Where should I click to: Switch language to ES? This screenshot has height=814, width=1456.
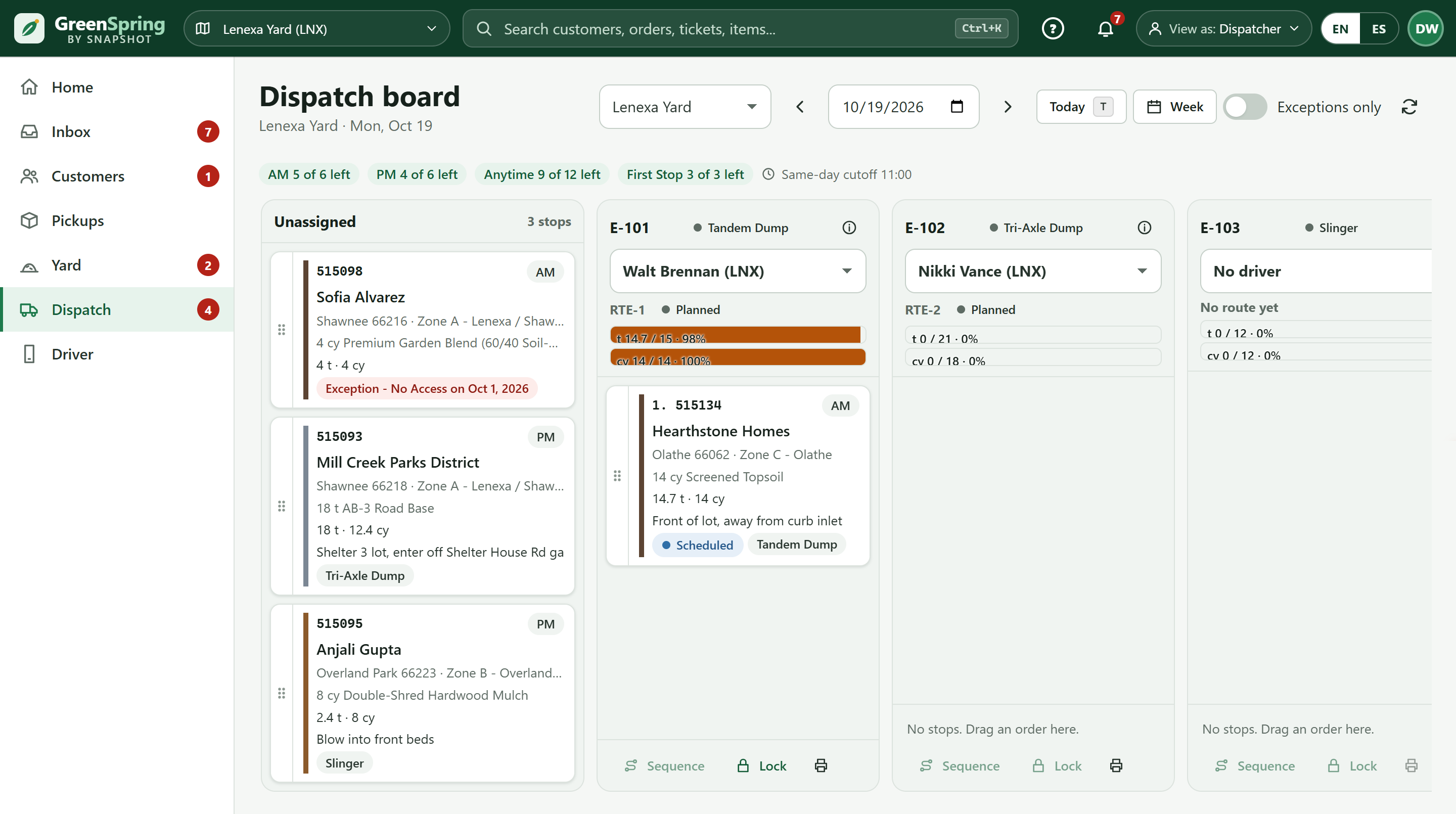(1379, 28)
